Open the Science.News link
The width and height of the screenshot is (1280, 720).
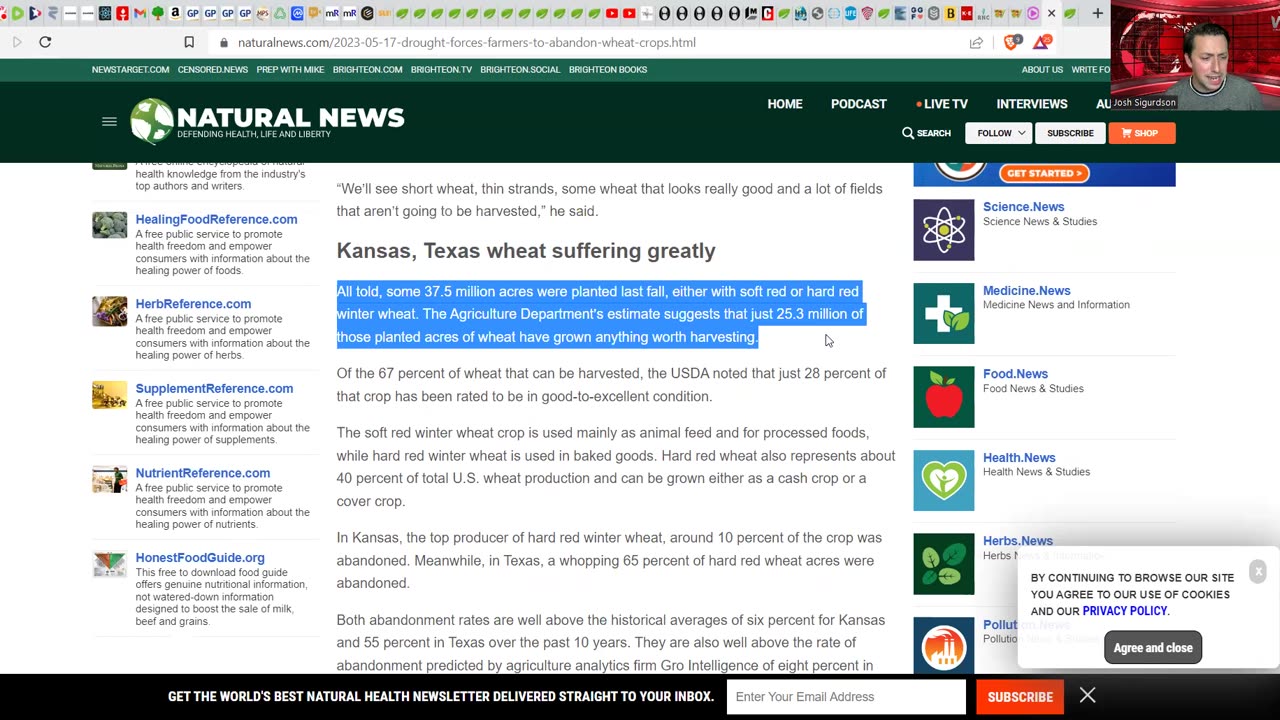1023,207
